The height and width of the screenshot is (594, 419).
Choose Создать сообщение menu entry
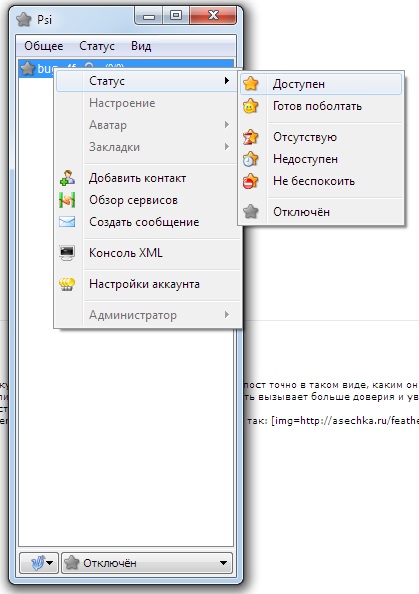[x=148, y=222]
